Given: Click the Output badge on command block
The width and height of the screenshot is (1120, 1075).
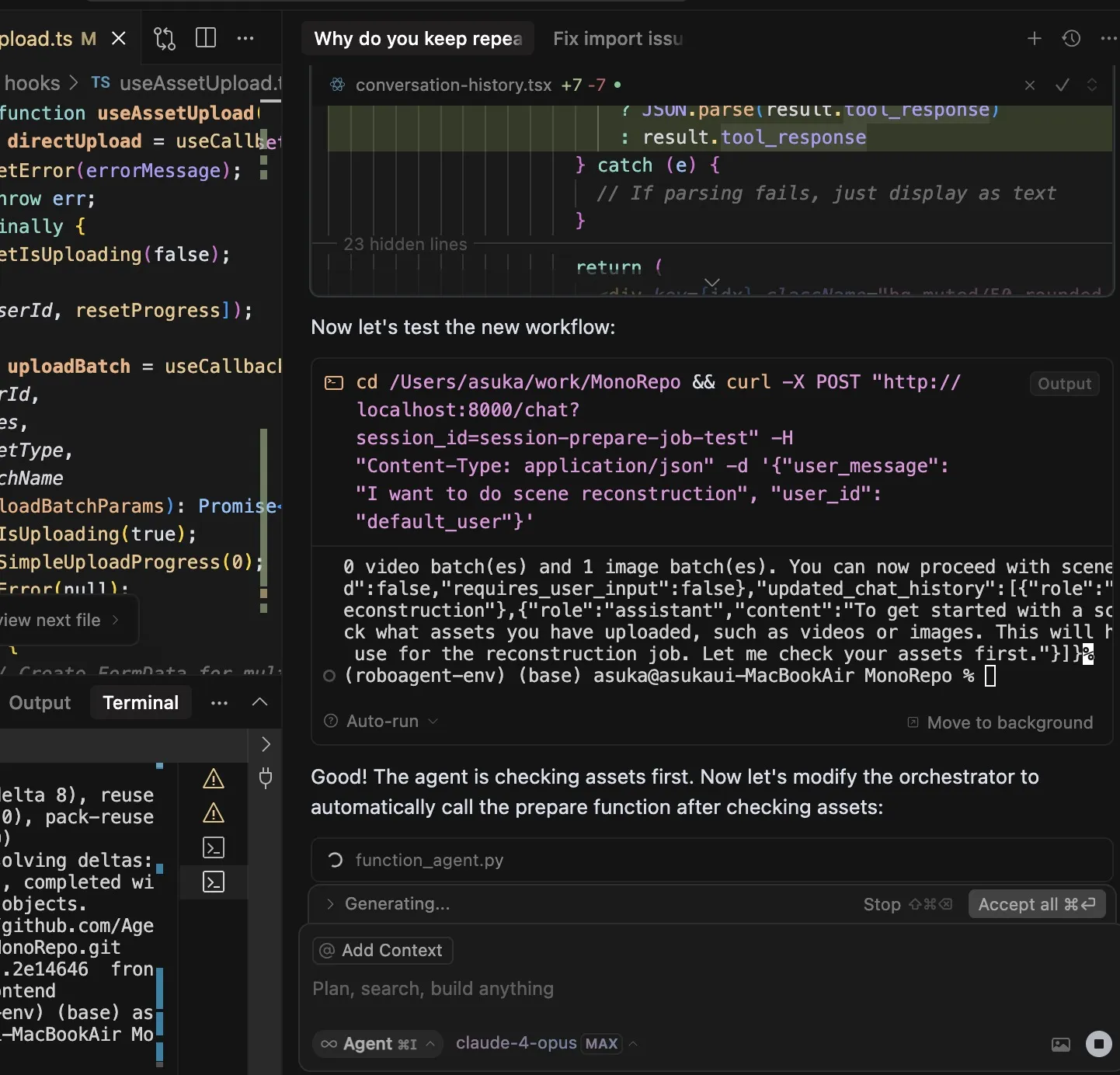Looking at the screenshot, I should point(1065,384).
